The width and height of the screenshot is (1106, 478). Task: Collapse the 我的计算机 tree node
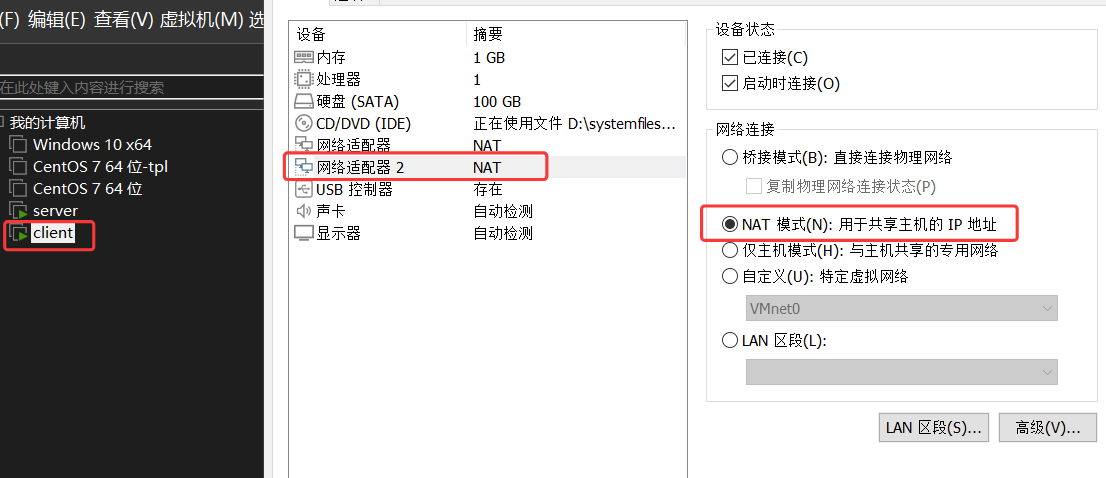(x=3, y=121)
